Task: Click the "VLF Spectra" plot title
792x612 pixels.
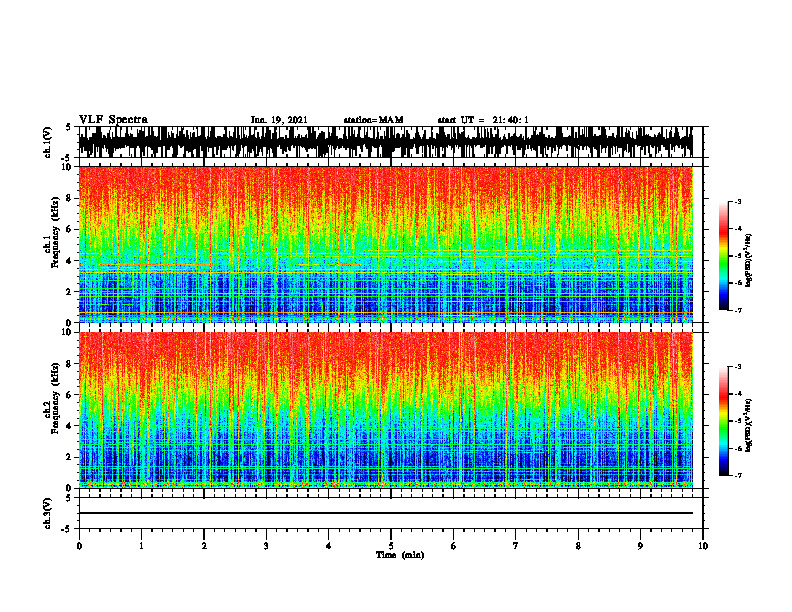Action: point(113,120)
